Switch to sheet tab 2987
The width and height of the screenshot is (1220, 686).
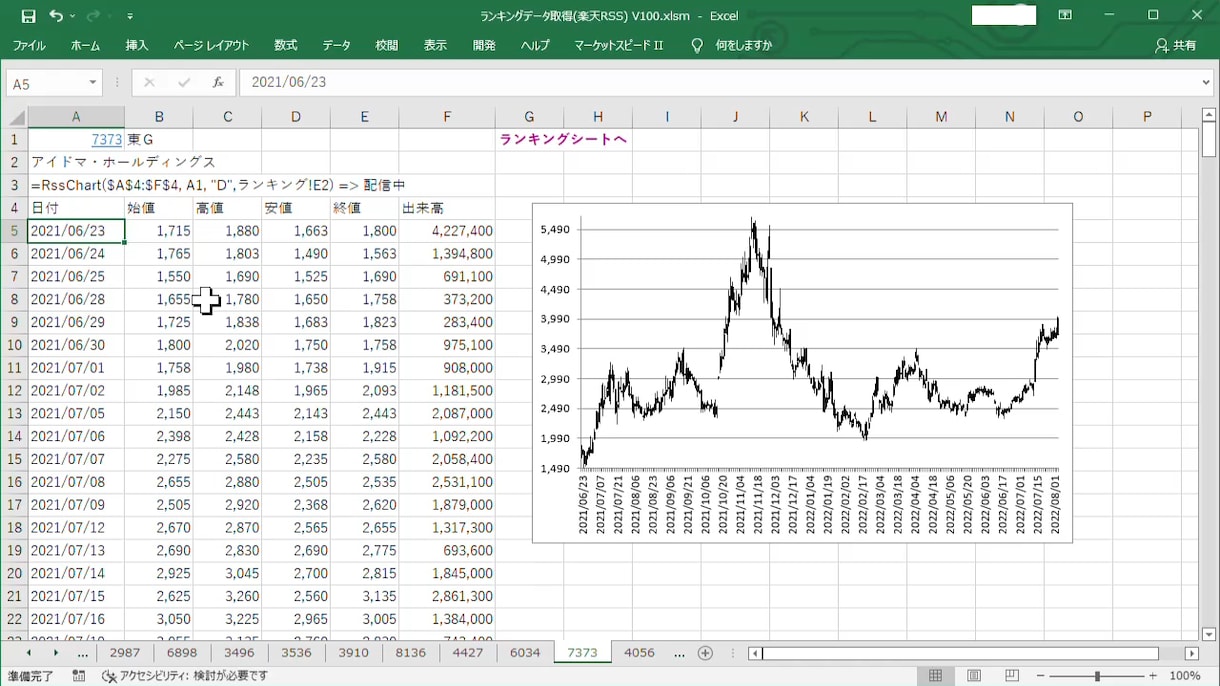(x=125, y=653)
